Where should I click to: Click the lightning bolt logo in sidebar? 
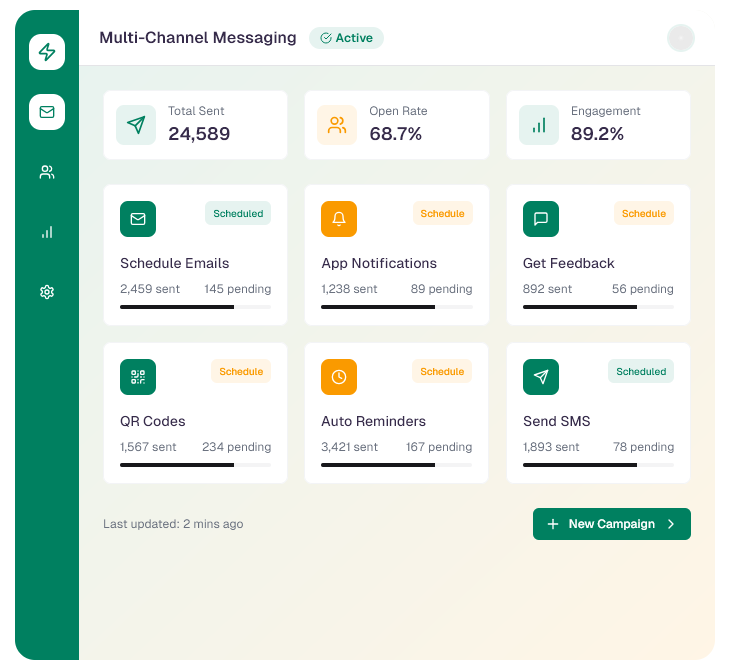[x=47, y=52]
